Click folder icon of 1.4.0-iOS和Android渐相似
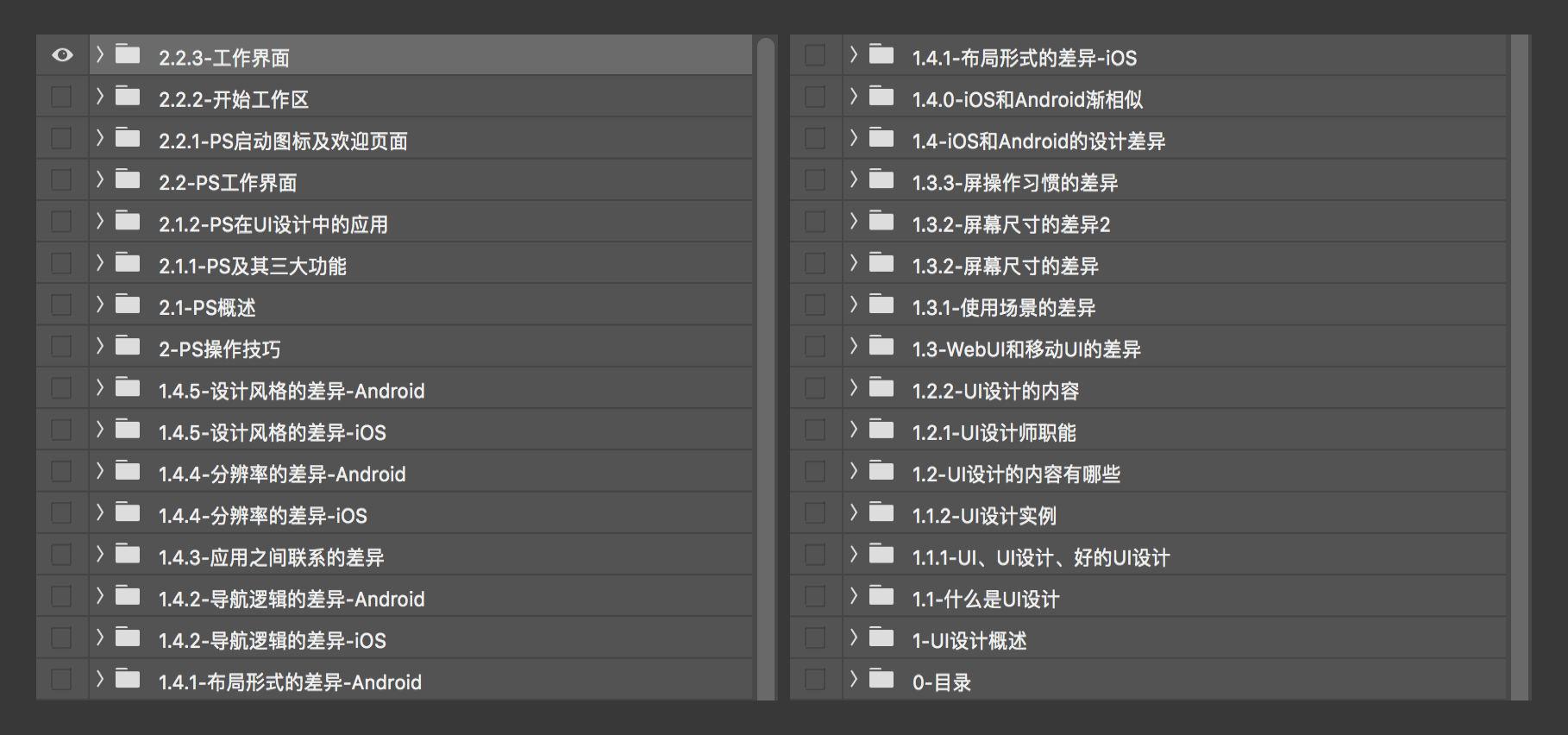Screen dimensions: 1568x735 coord(881,97)
